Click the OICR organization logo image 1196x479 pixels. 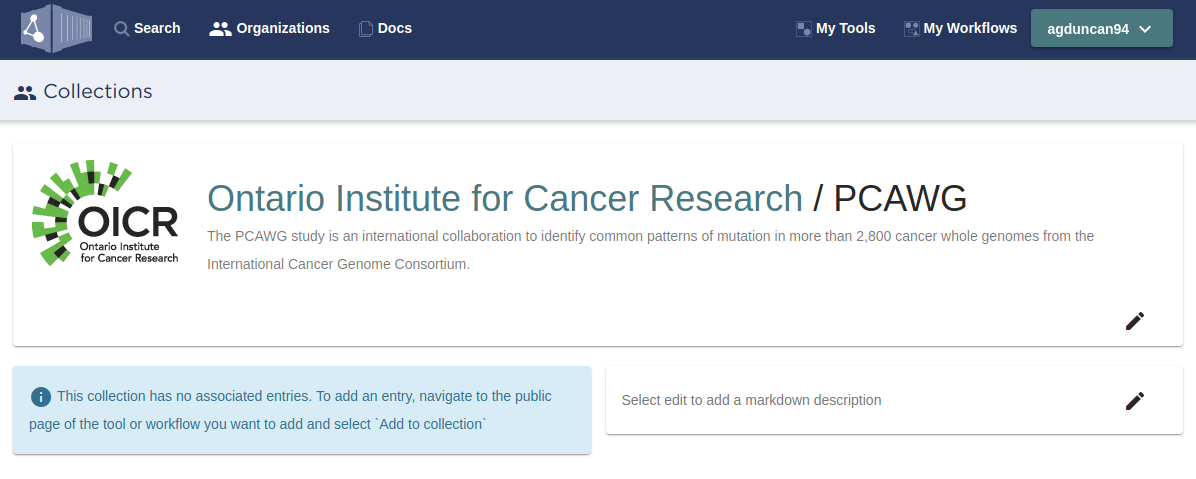(x=105, y=213)
